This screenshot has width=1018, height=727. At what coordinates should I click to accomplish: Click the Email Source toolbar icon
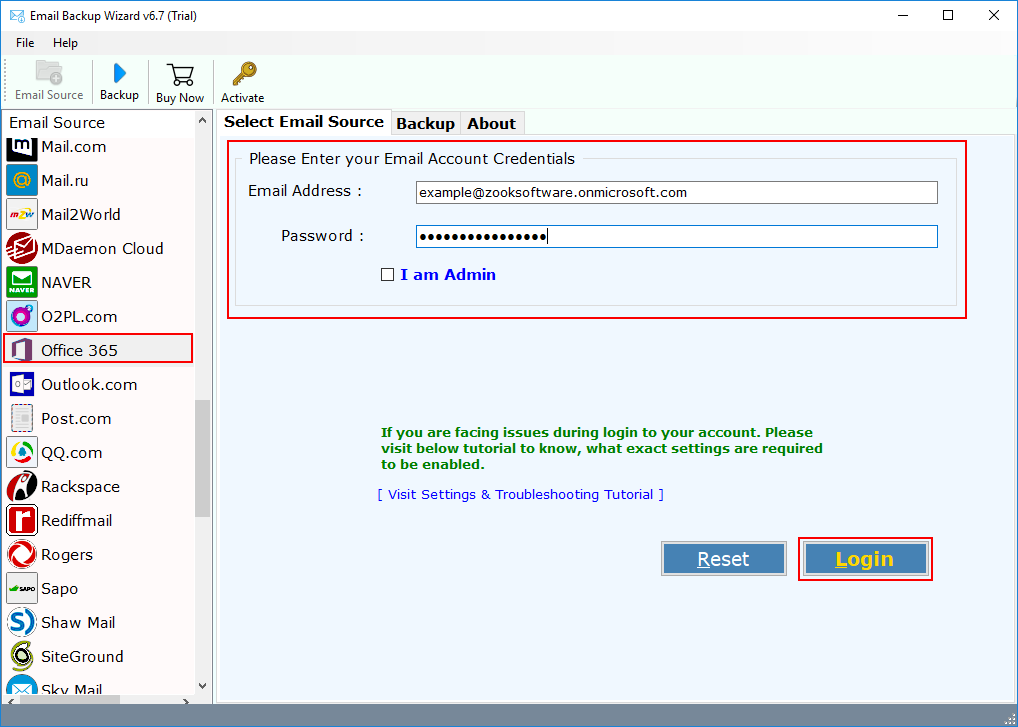tap(49, 72)
